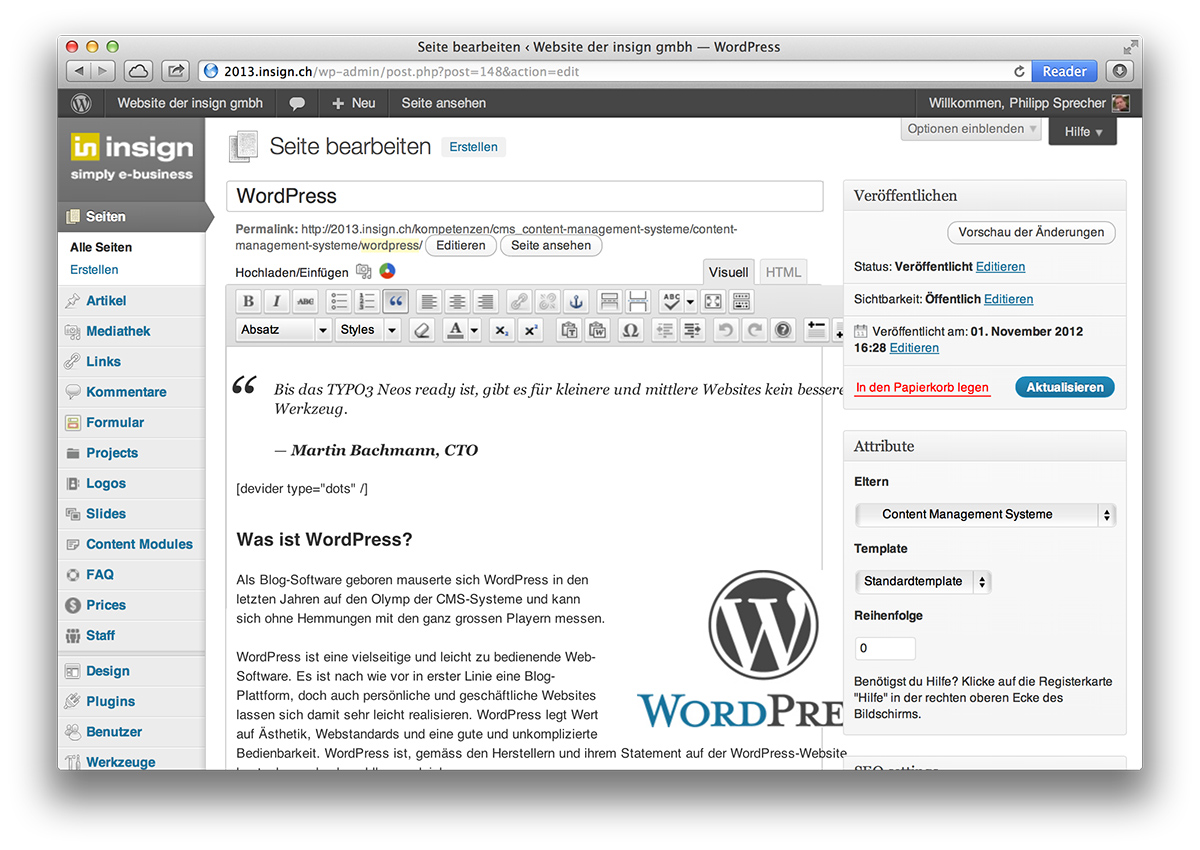Align text right
This screenshot has width=1200, height=850.
485,301
